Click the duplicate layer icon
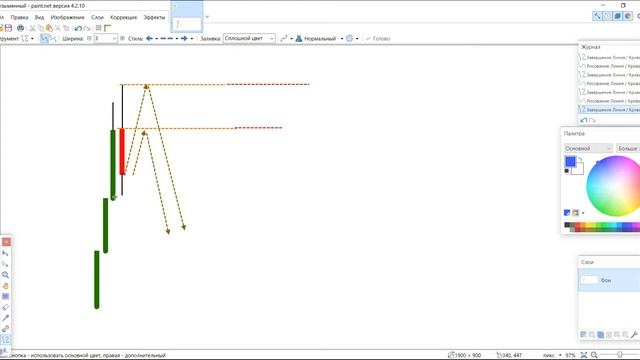The width and height of the screenshot is (640, 360). click(600, 335)
